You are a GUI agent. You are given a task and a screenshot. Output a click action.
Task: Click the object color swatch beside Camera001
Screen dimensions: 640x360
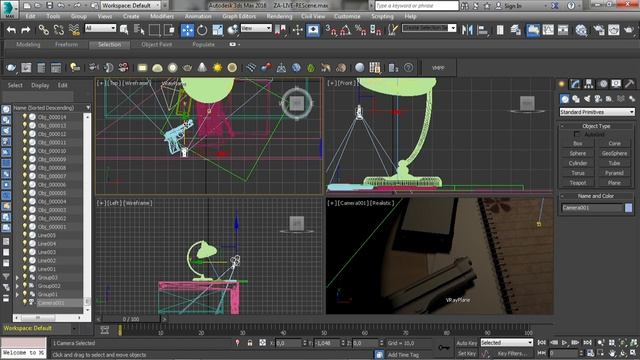(x=629, y=208)
